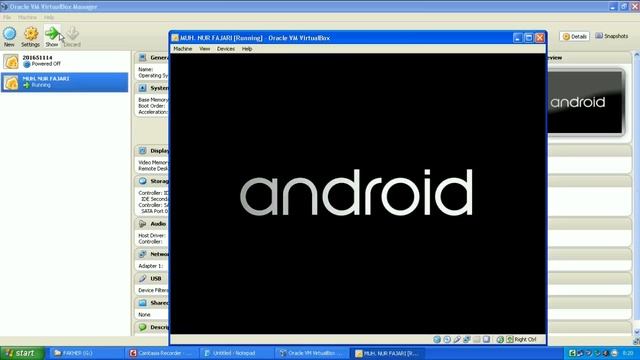The height and width of the screenshot is (360, 640).
Task: Click the New virtual machine toolbar icon
Action: (9, 36)
